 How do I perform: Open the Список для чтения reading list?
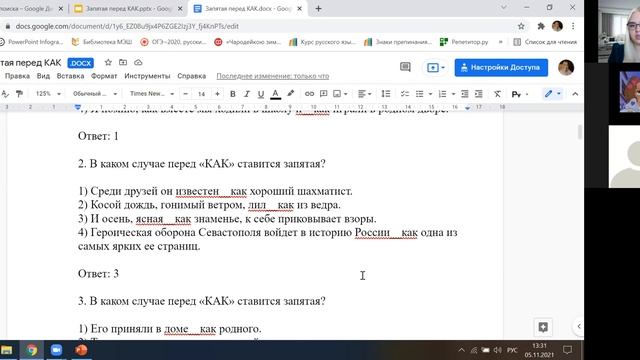coord(545,42)
